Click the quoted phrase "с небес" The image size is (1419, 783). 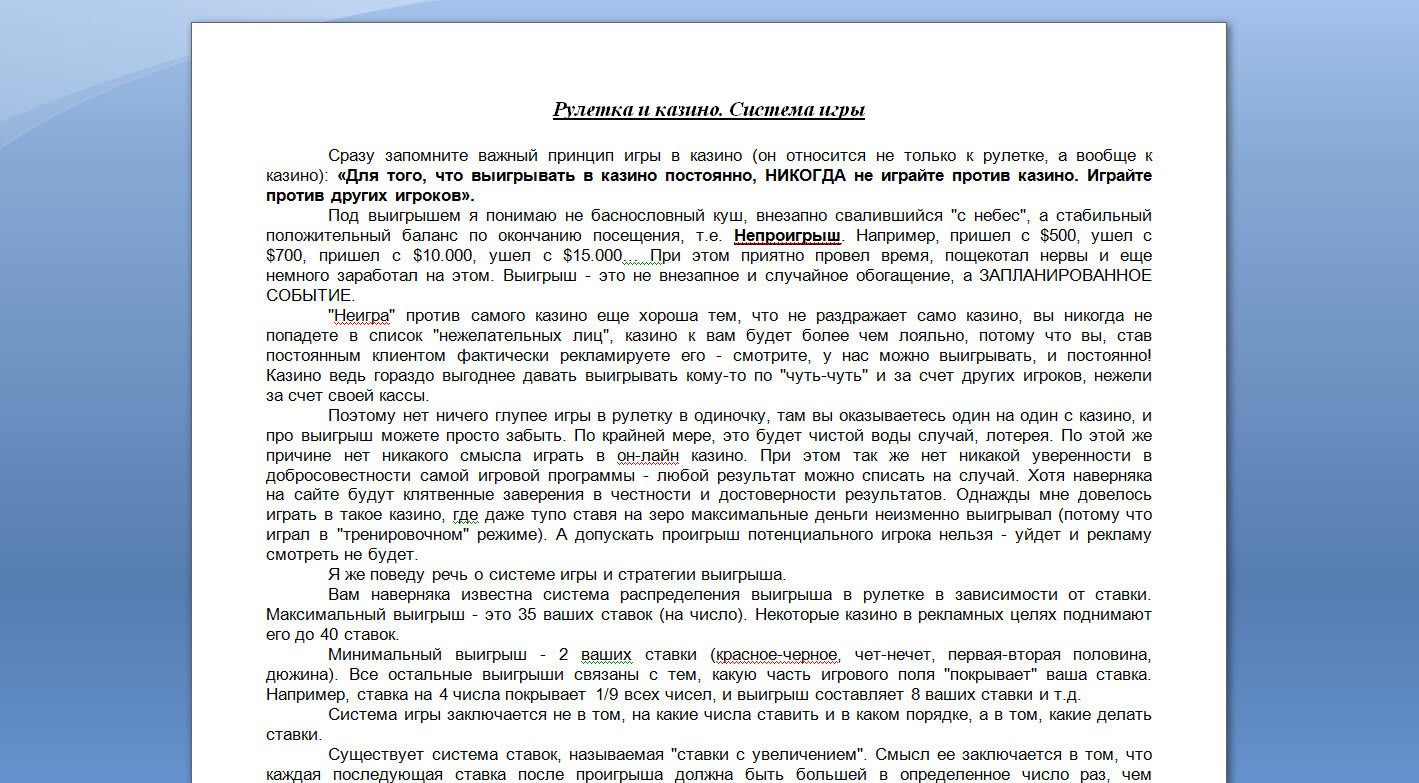pyautogui.click(x=991, y=216)
